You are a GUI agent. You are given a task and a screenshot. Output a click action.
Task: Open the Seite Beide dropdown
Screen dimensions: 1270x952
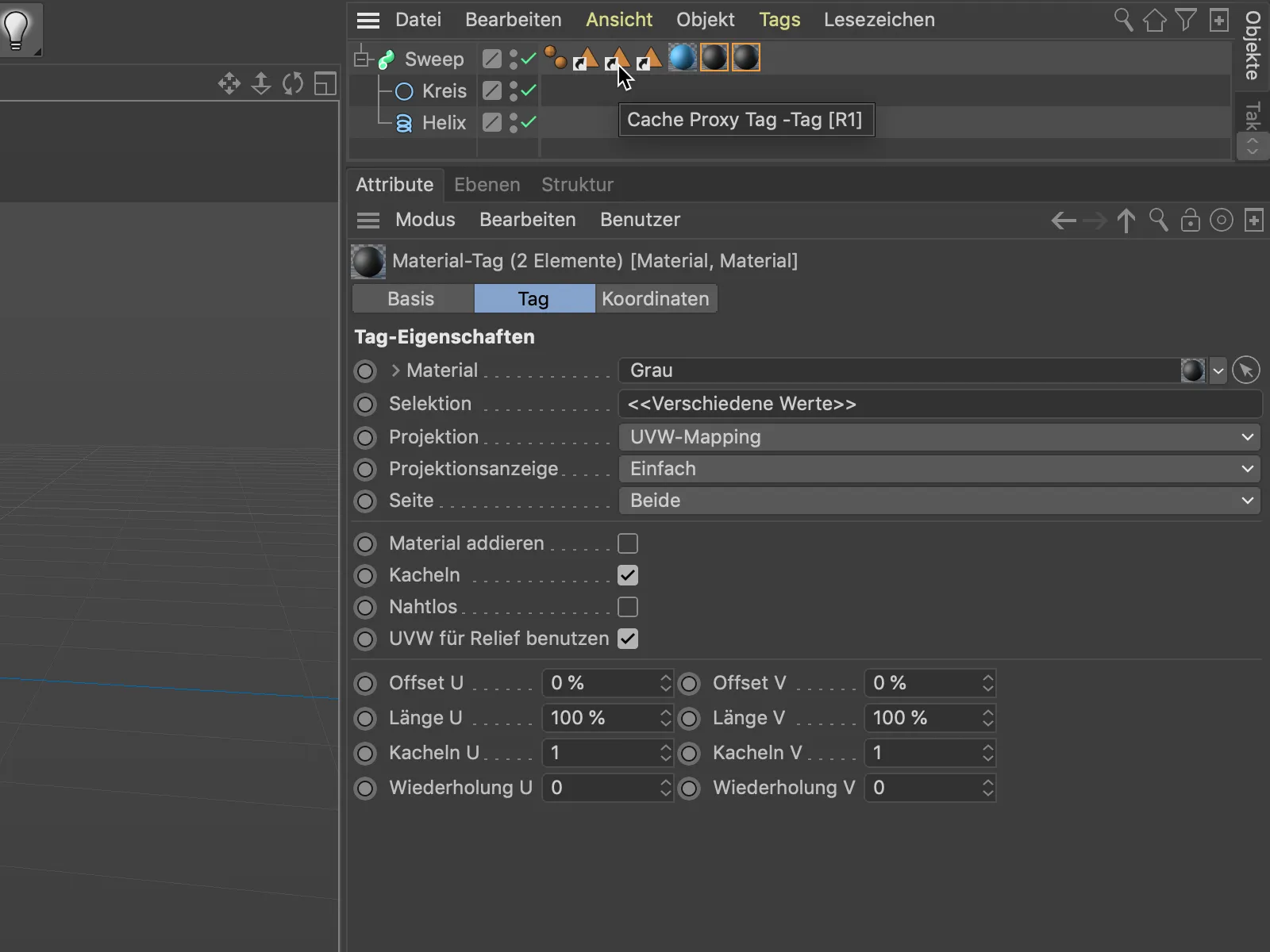(940, 501)
